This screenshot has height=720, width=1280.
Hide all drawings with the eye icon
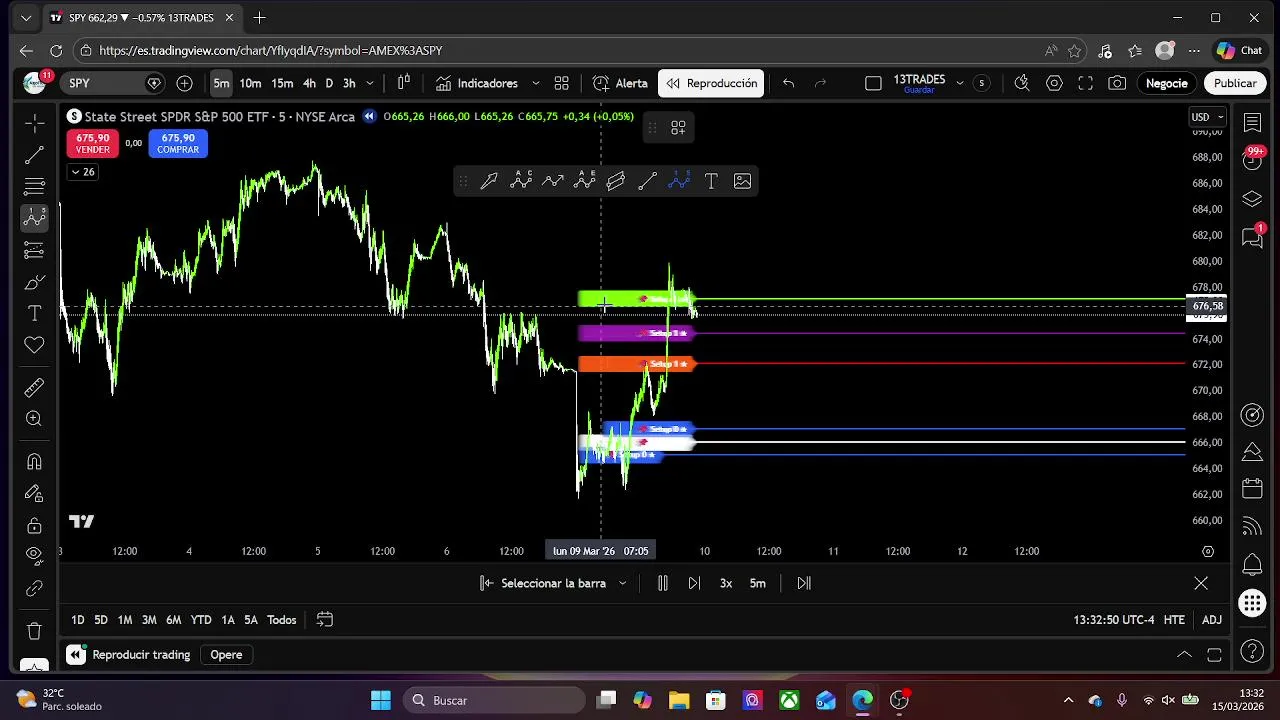click(34, 556)
